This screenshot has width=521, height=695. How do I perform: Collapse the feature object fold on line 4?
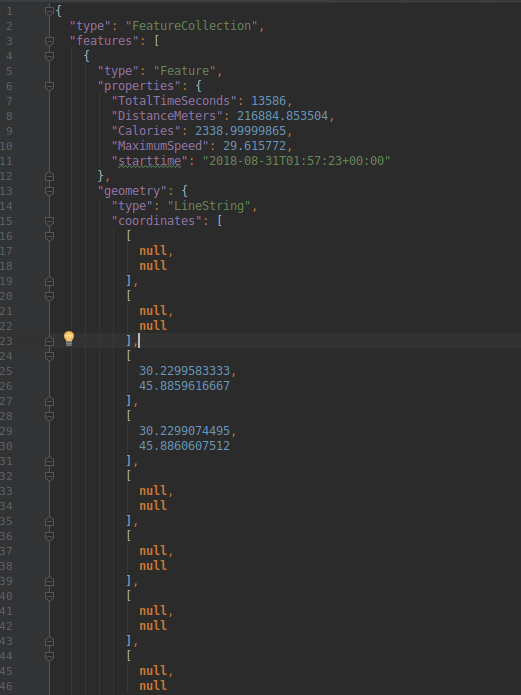50,56
